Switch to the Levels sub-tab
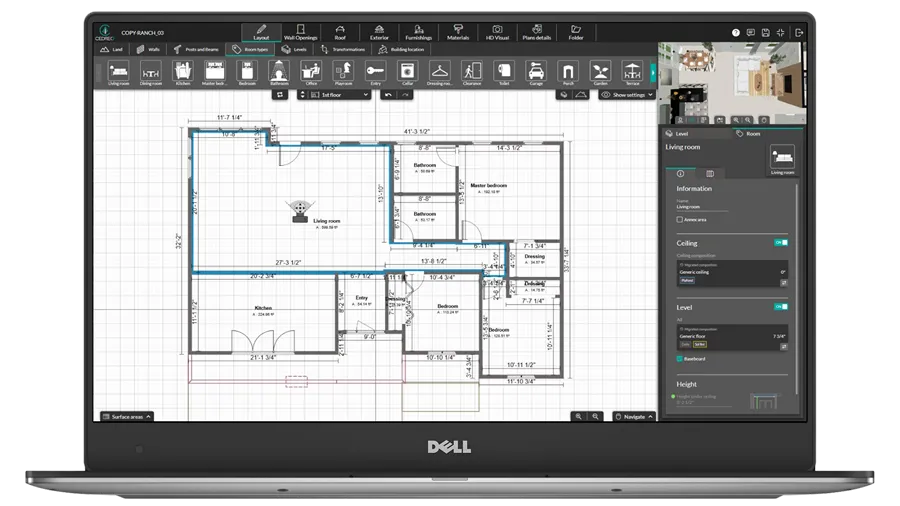900x506 pixels. [294, 49]
